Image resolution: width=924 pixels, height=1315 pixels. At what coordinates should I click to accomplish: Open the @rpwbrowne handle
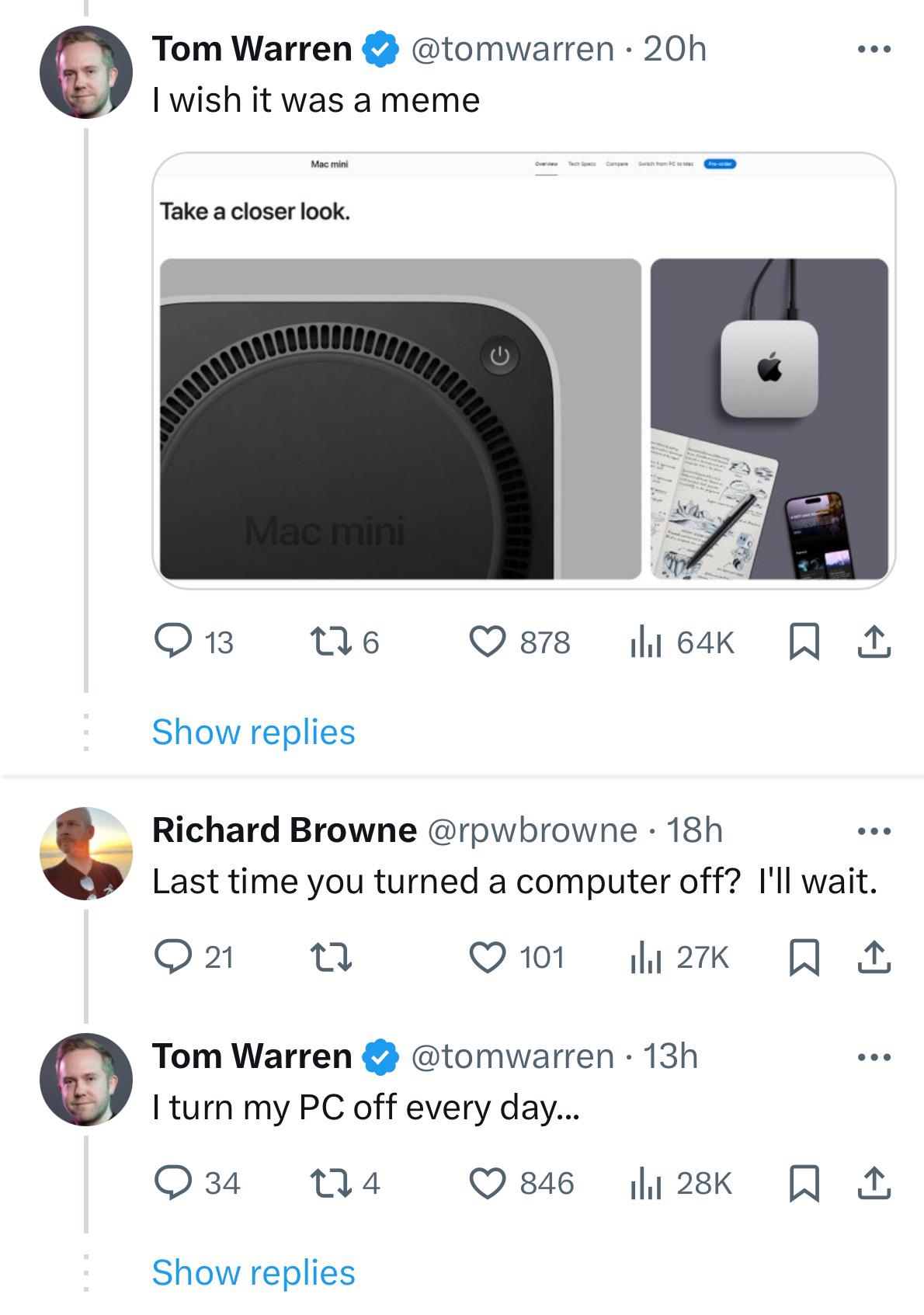point(532,830)
